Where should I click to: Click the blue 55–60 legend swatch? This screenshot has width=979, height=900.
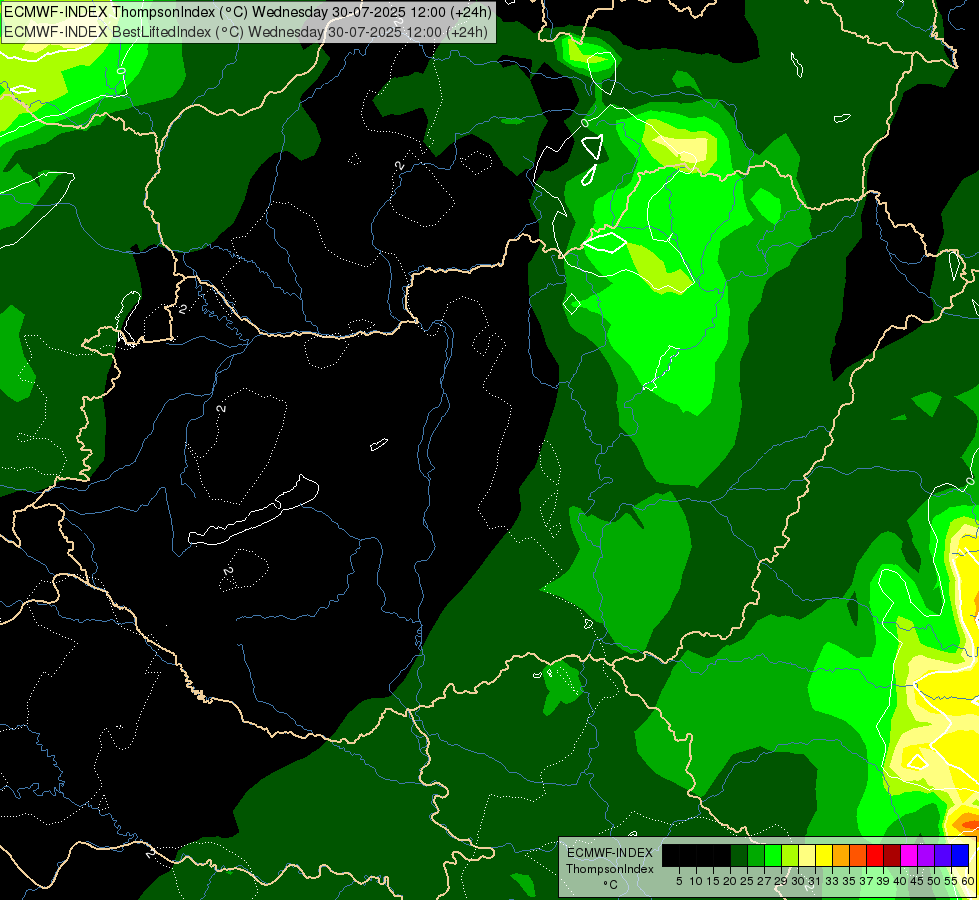[x=960, y=855]
